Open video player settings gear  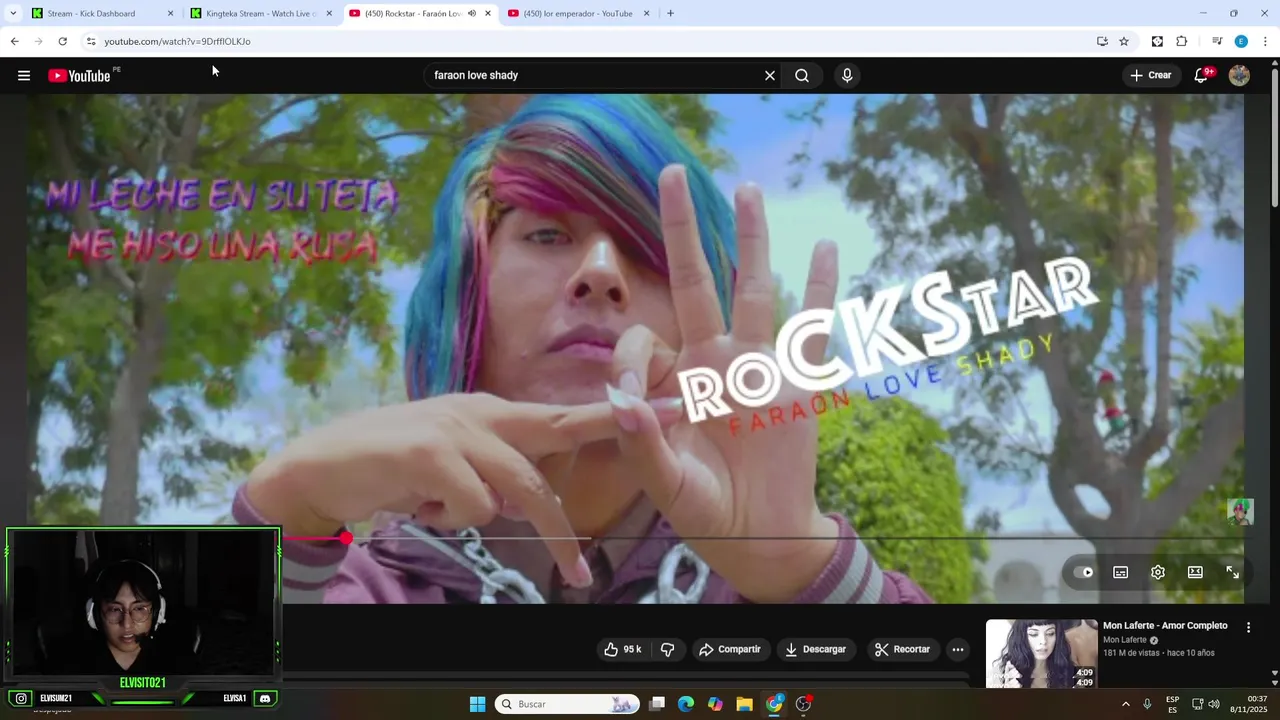pos(1158,572)
